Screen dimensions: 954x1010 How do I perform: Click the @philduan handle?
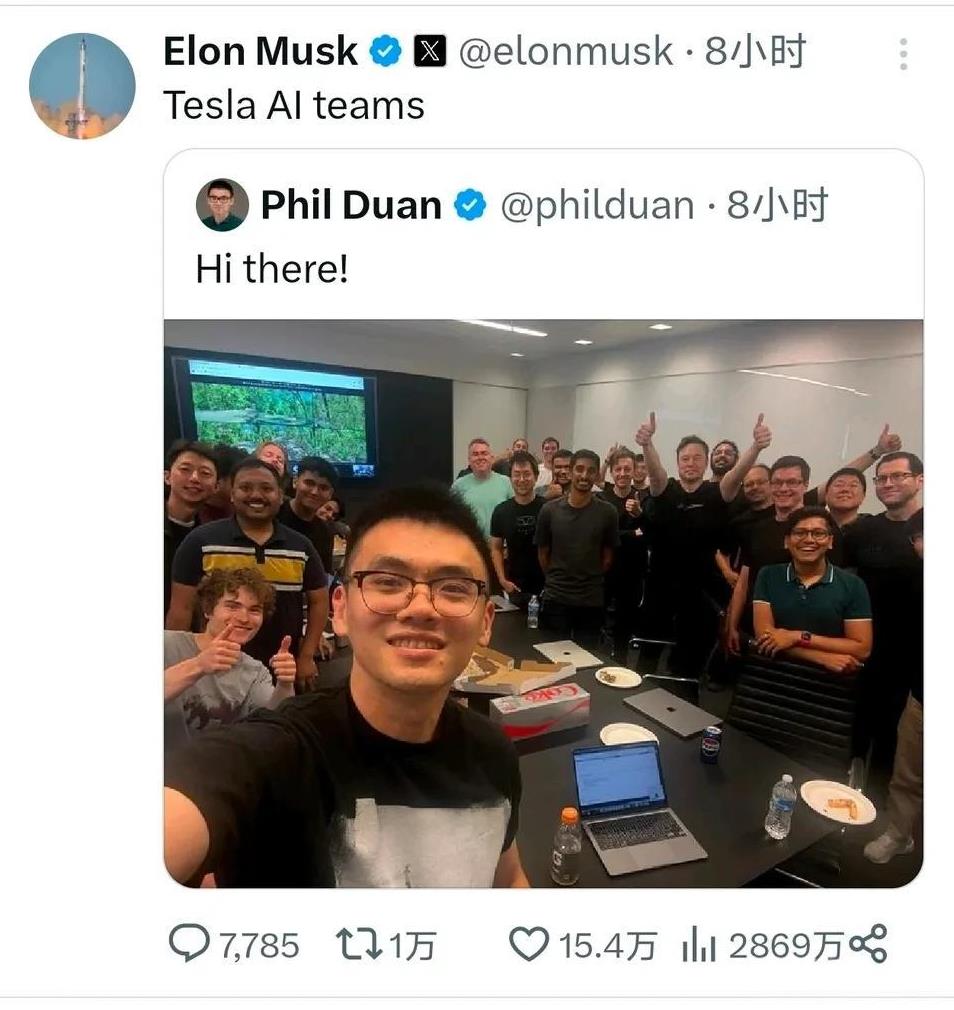[597, 206]
